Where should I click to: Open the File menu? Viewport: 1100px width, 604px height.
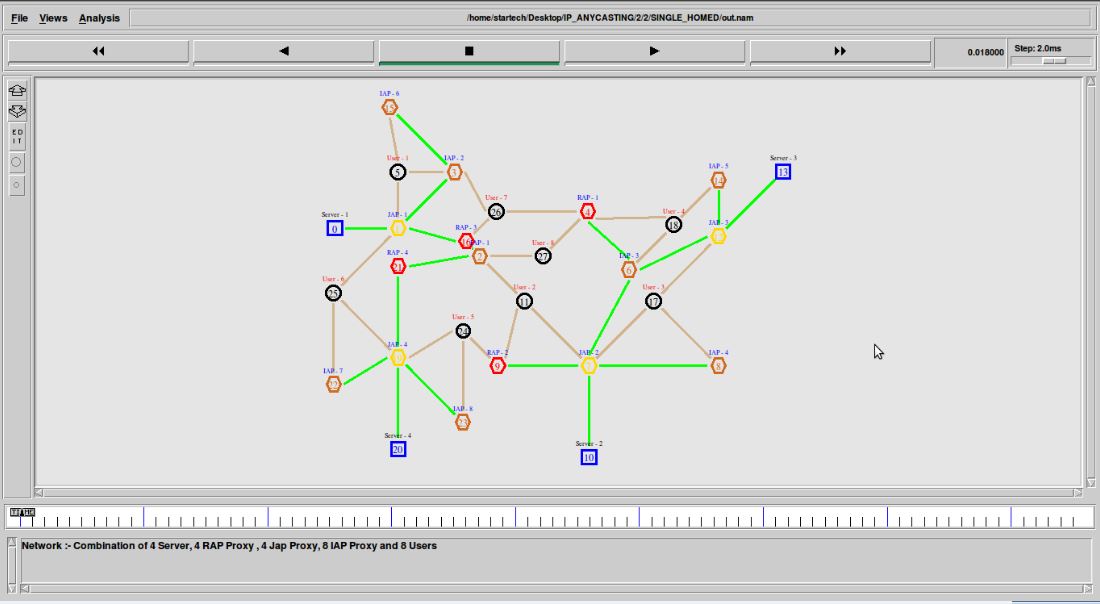(x=19, y=18)
